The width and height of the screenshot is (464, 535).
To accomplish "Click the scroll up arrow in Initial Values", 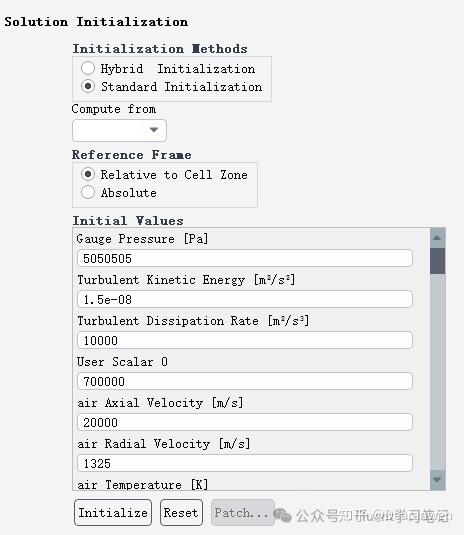I will tap(437, 238).
